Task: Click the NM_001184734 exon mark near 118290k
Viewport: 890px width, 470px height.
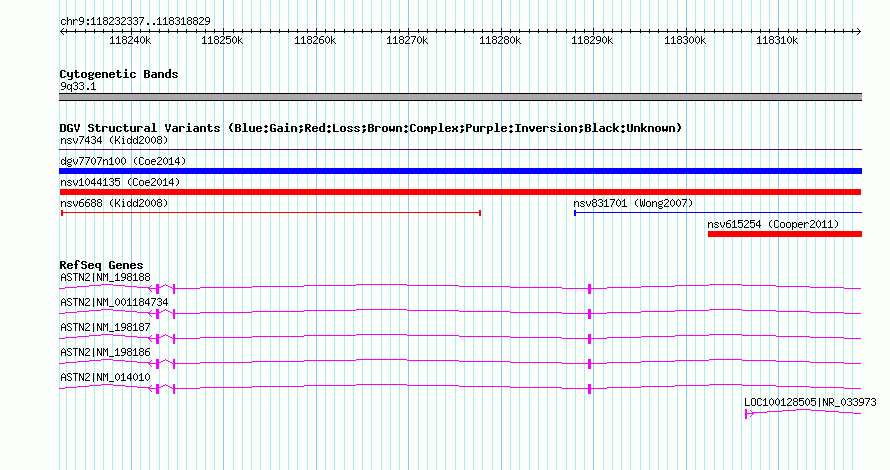Action: point(590,314)
